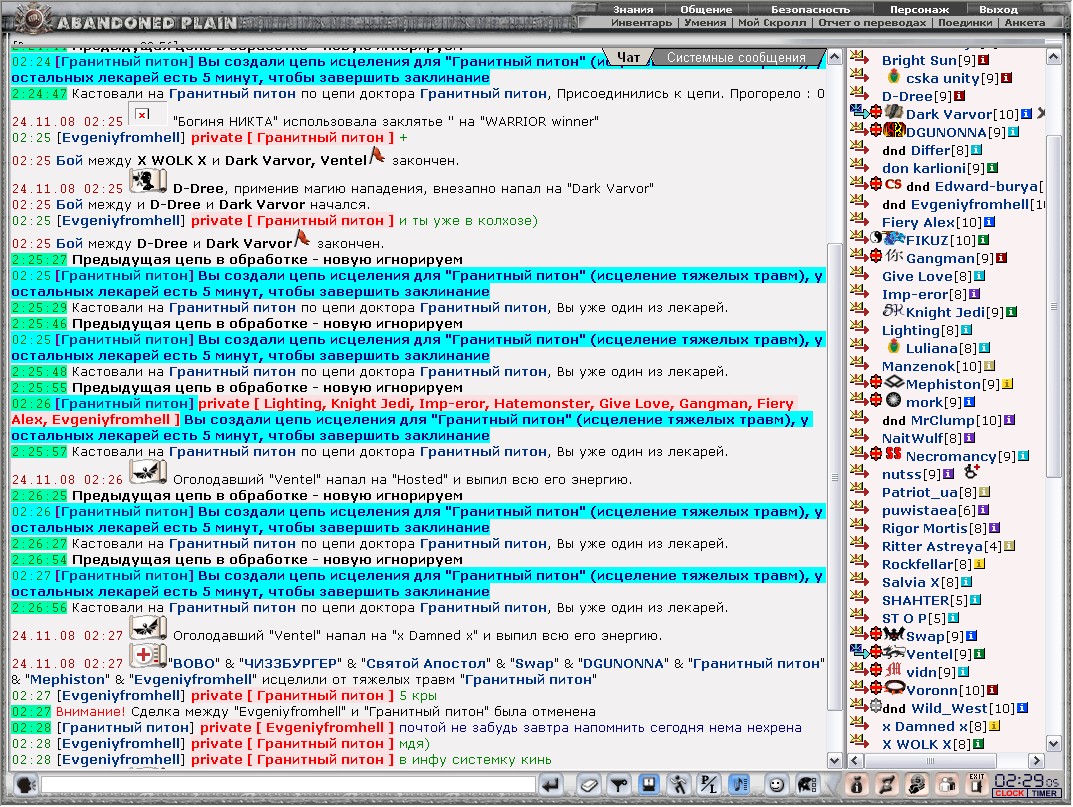Open info icon for Mephiston
This screenshot has width=1073, height=807.
(1008, 384)
